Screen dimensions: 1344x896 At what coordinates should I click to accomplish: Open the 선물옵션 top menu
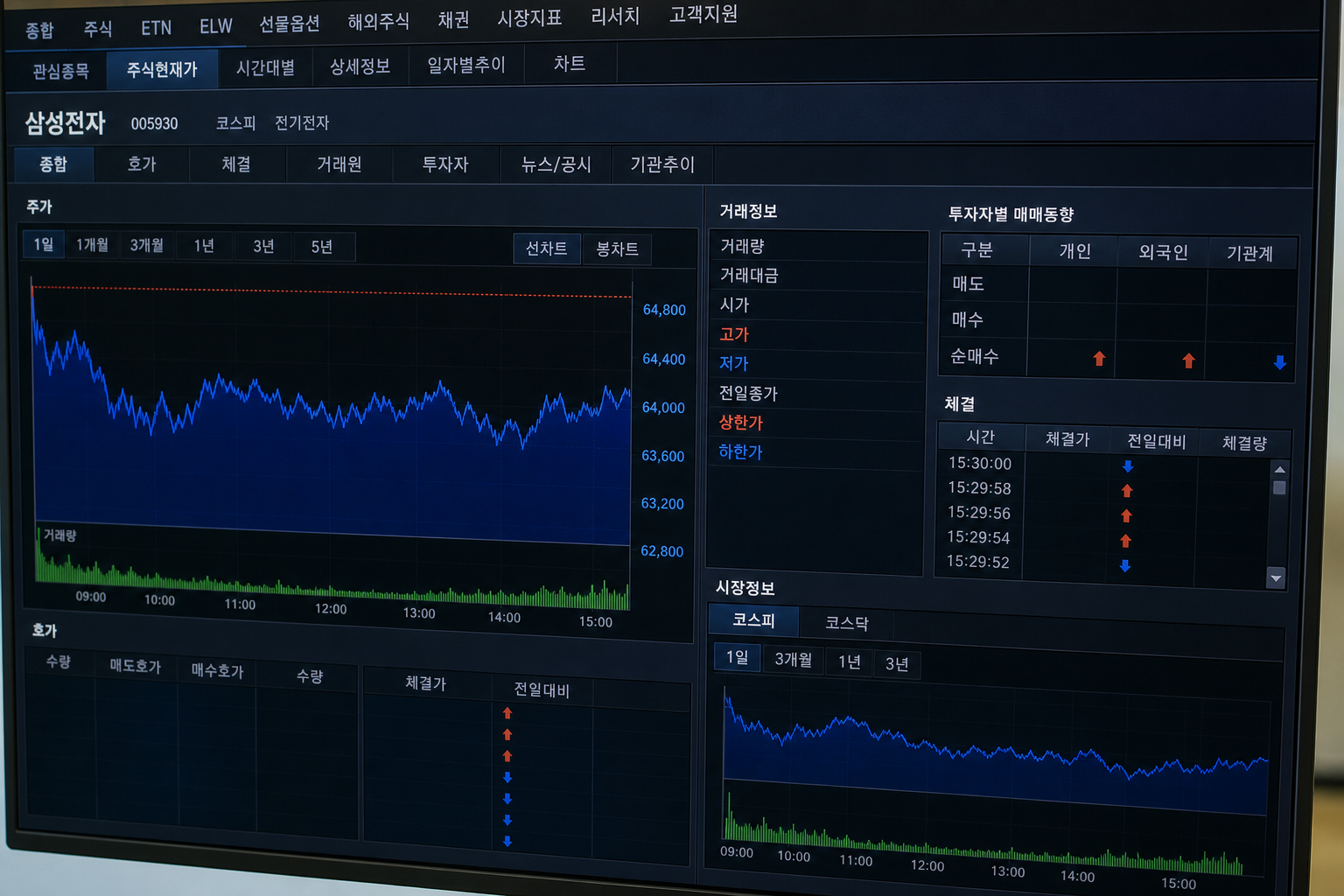coord(290,24)
